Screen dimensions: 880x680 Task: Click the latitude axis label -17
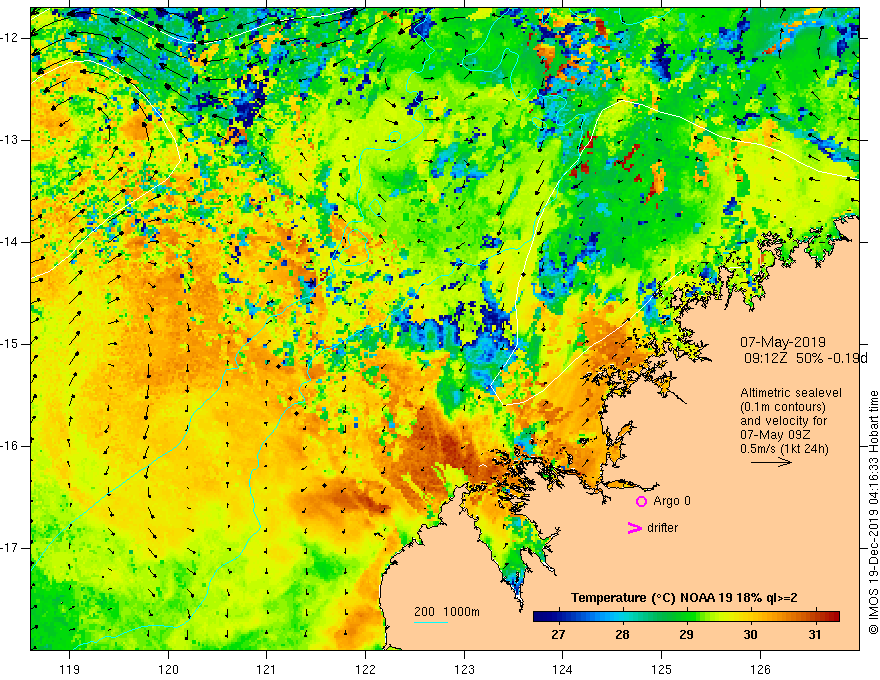(11, 548)
